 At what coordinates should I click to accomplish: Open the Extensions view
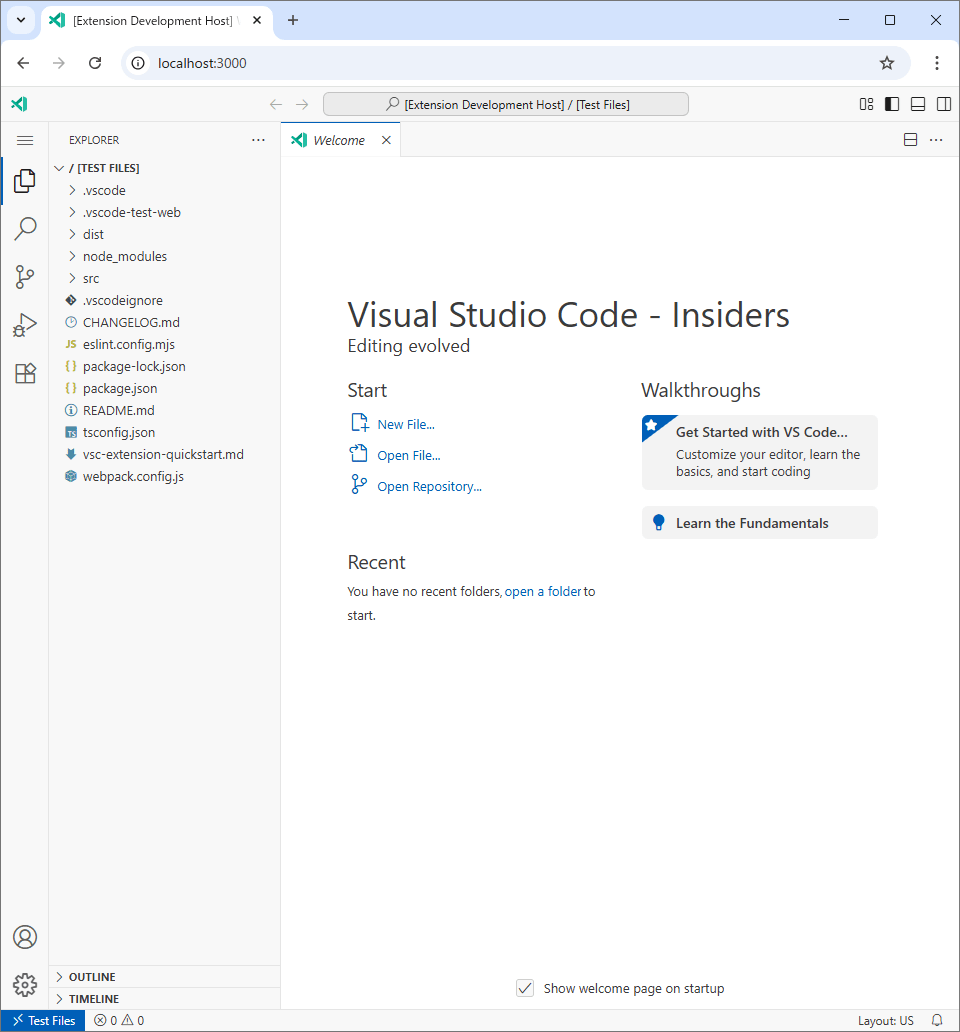click(25, 373)
